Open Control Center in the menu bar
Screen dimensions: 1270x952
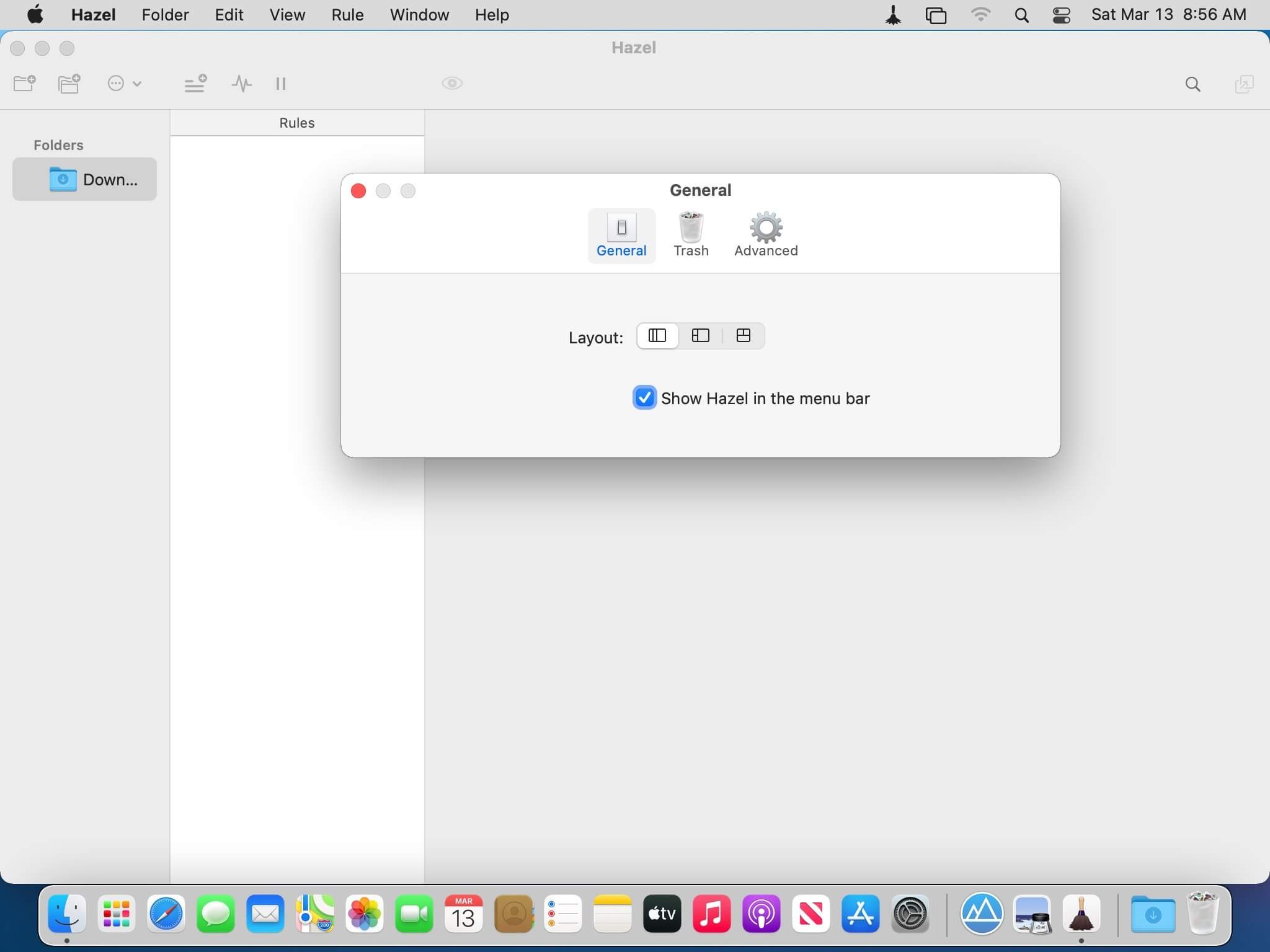click(x=1061, y=15)
